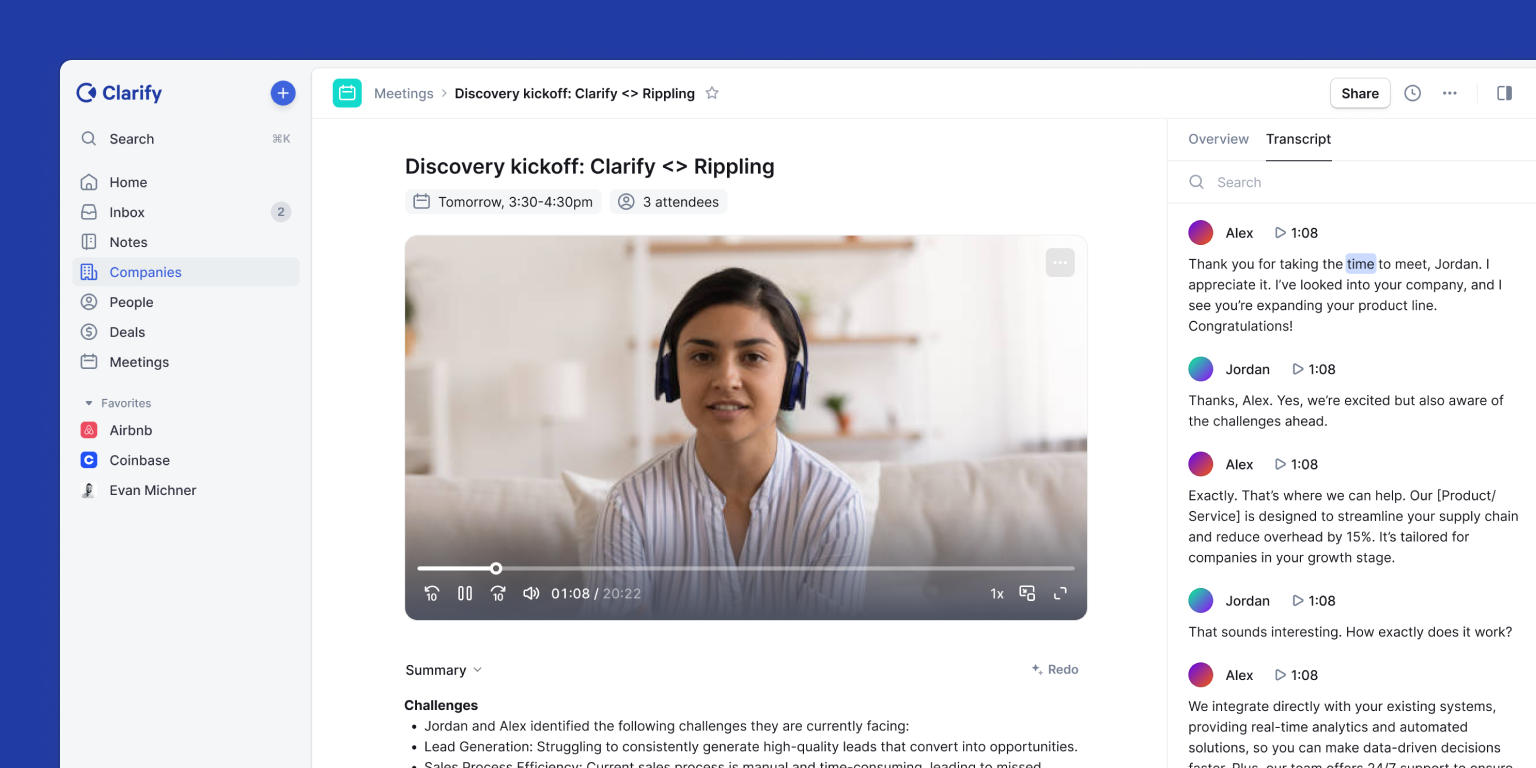Open Deals in the sidebar
1536x768 pixels.
[186, 332]
